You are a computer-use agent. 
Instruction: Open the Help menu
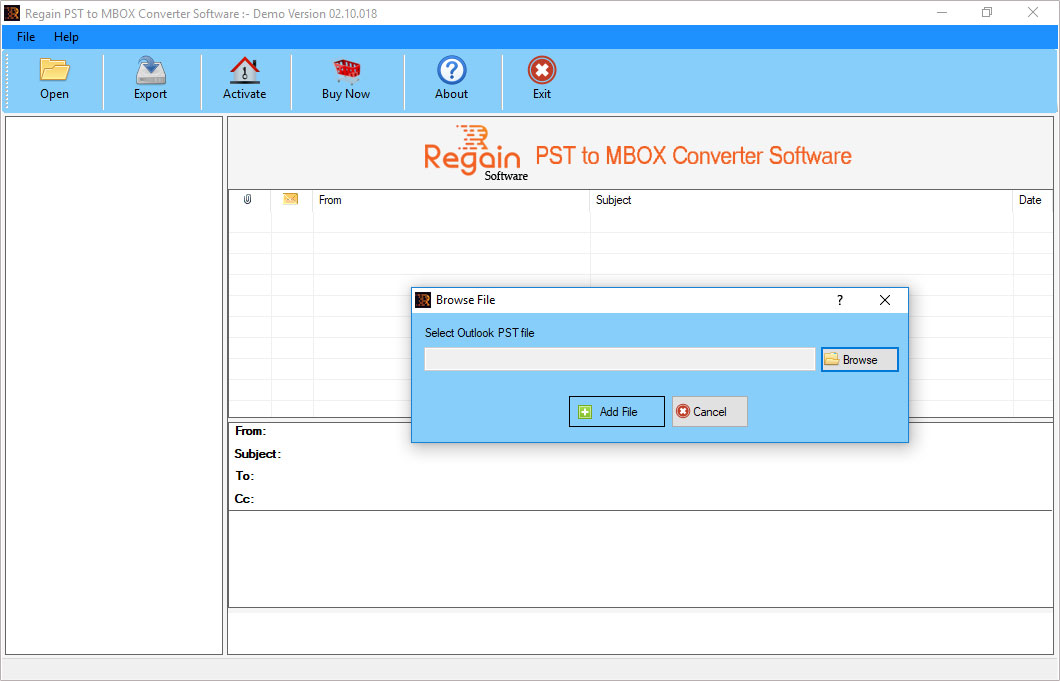[x=66, y=37]
